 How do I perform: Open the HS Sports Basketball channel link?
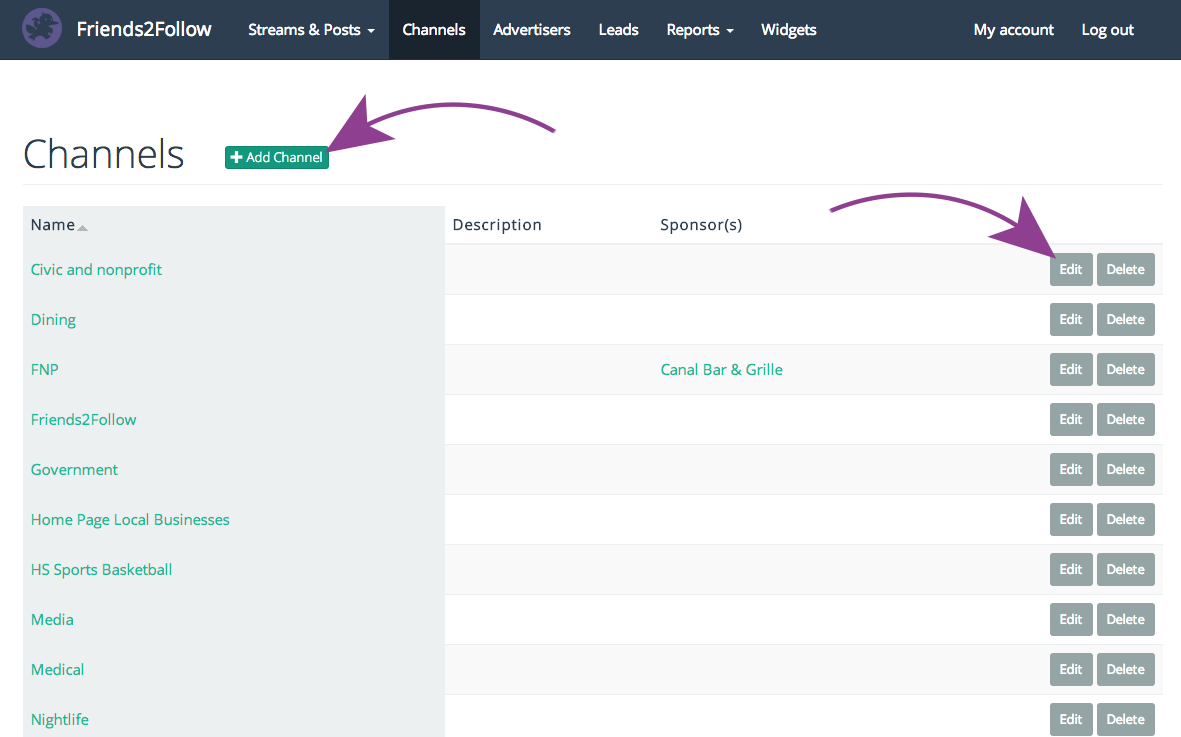coord(101,569)
